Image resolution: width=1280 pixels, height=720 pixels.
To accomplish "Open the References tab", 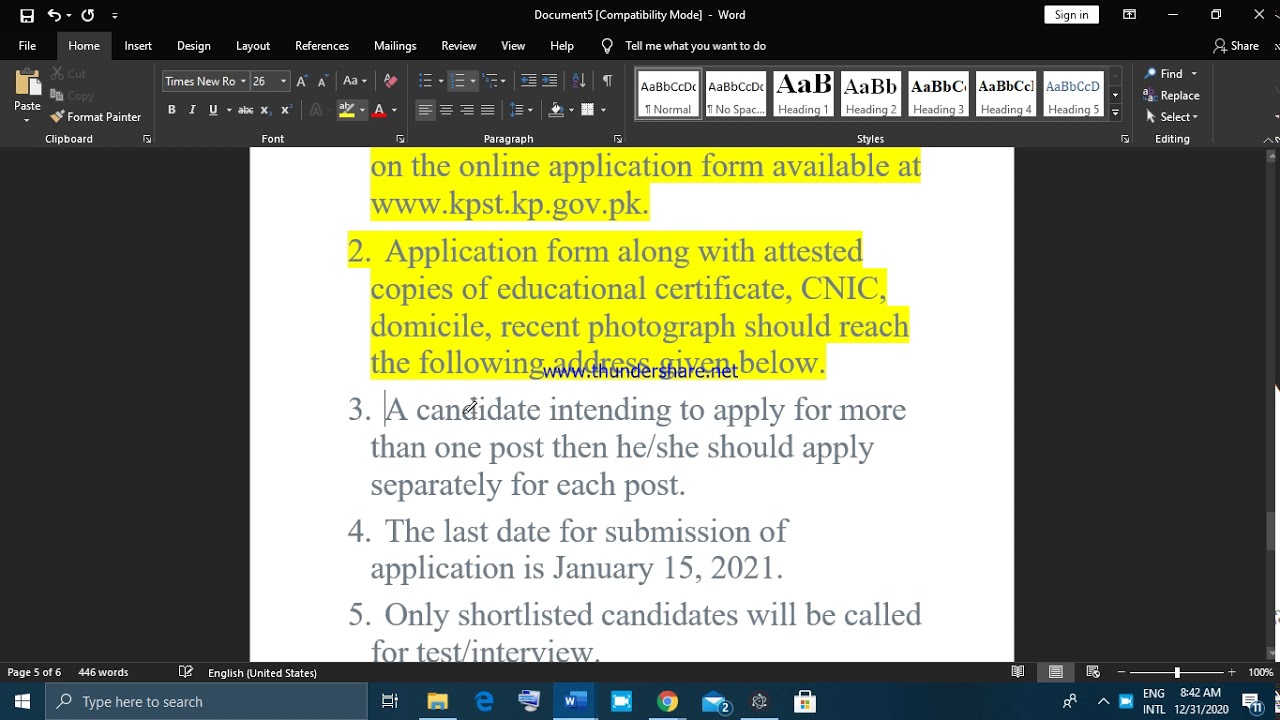I will pos(322,46).
